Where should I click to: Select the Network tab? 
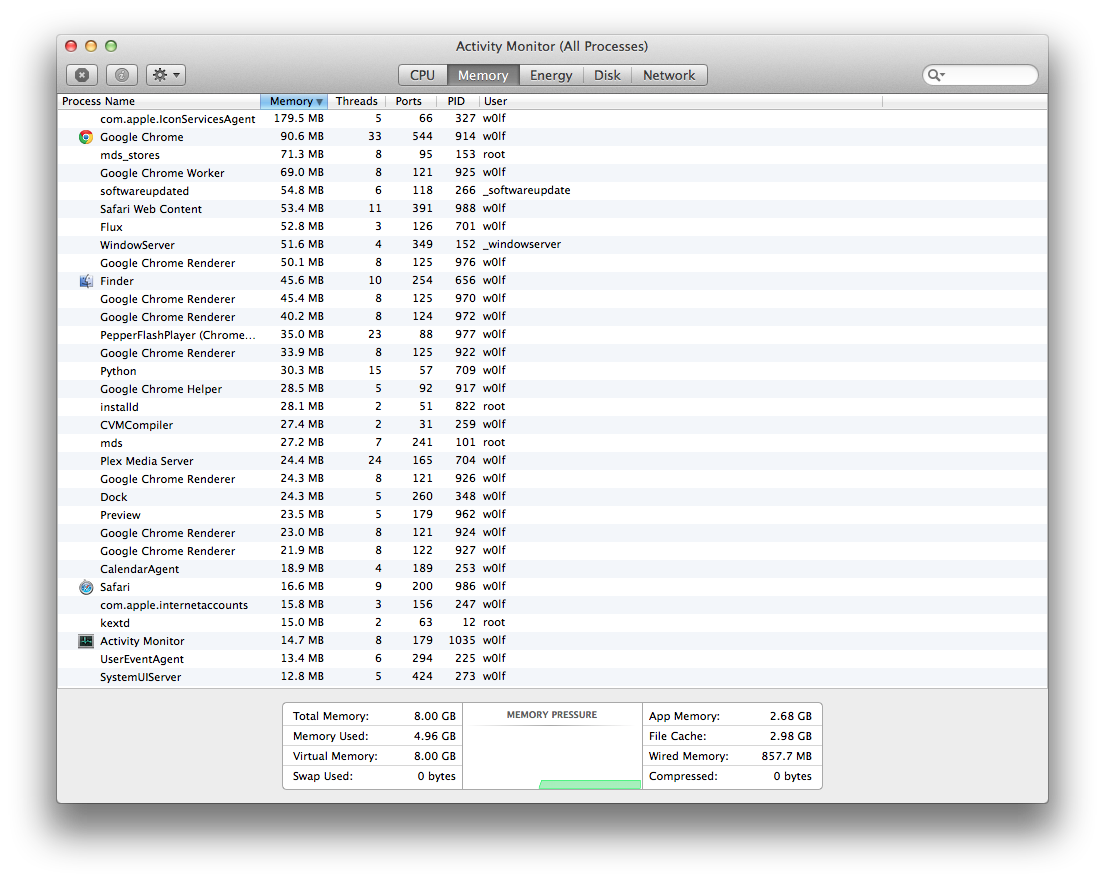[x=669, y=75]
